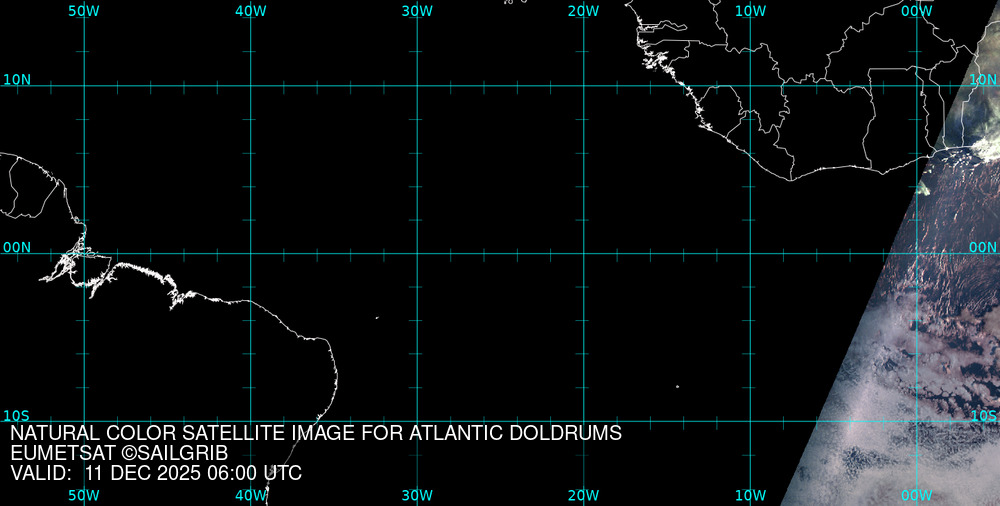
Task: Click the small island dot between 20W and 10W
Action: pyautogui.click(x=677, y=386)
